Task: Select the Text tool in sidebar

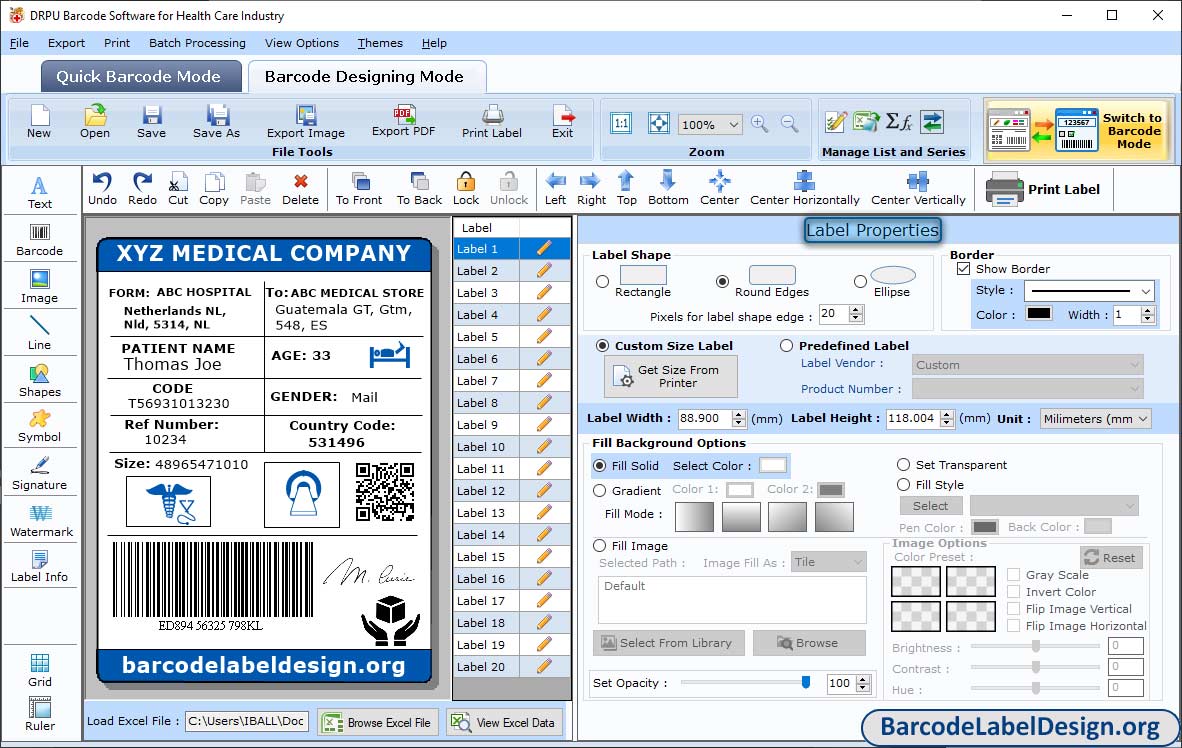Action: pos(39,192)
